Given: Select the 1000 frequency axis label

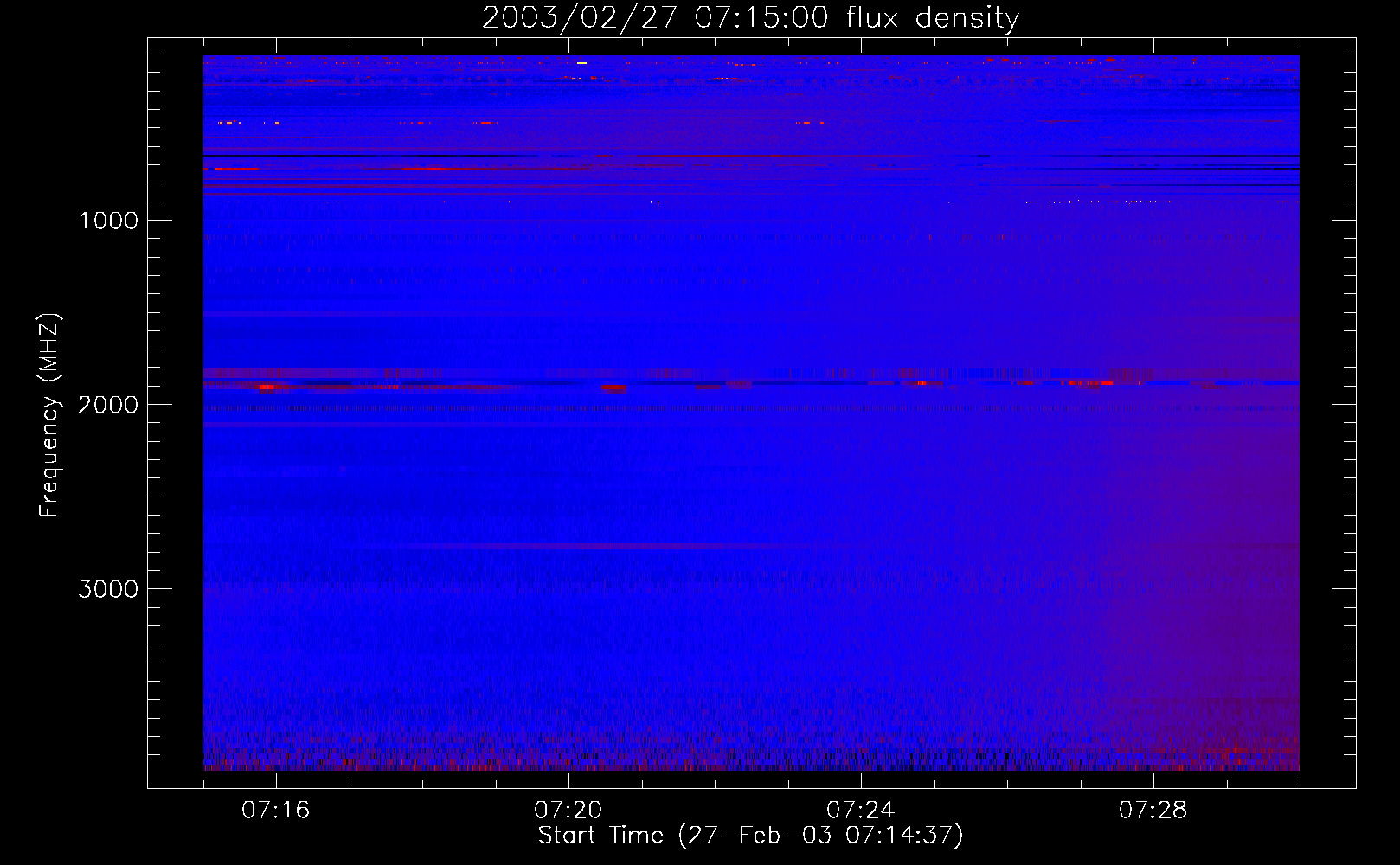Looking at the screenshot, I should click(x=108, y=221).
